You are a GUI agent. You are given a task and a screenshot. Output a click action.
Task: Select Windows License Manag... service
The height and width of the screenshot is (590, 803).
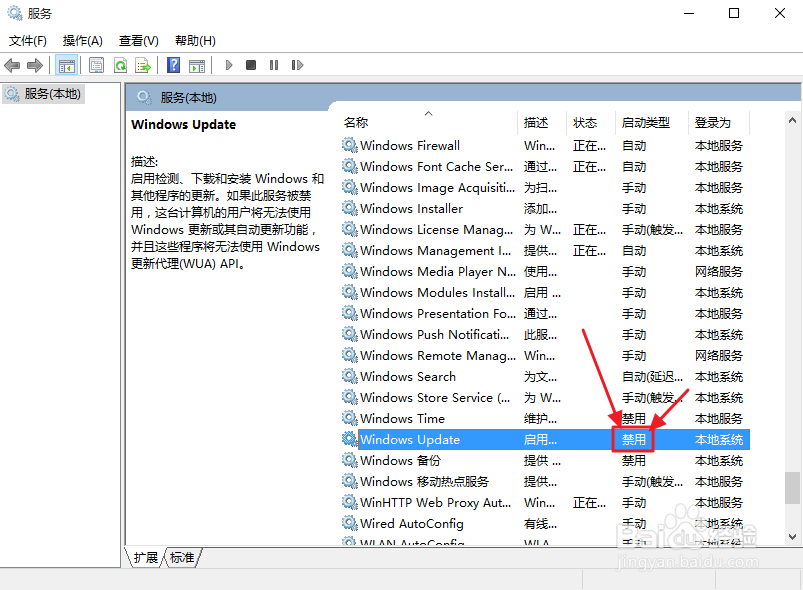pos(545,229)
